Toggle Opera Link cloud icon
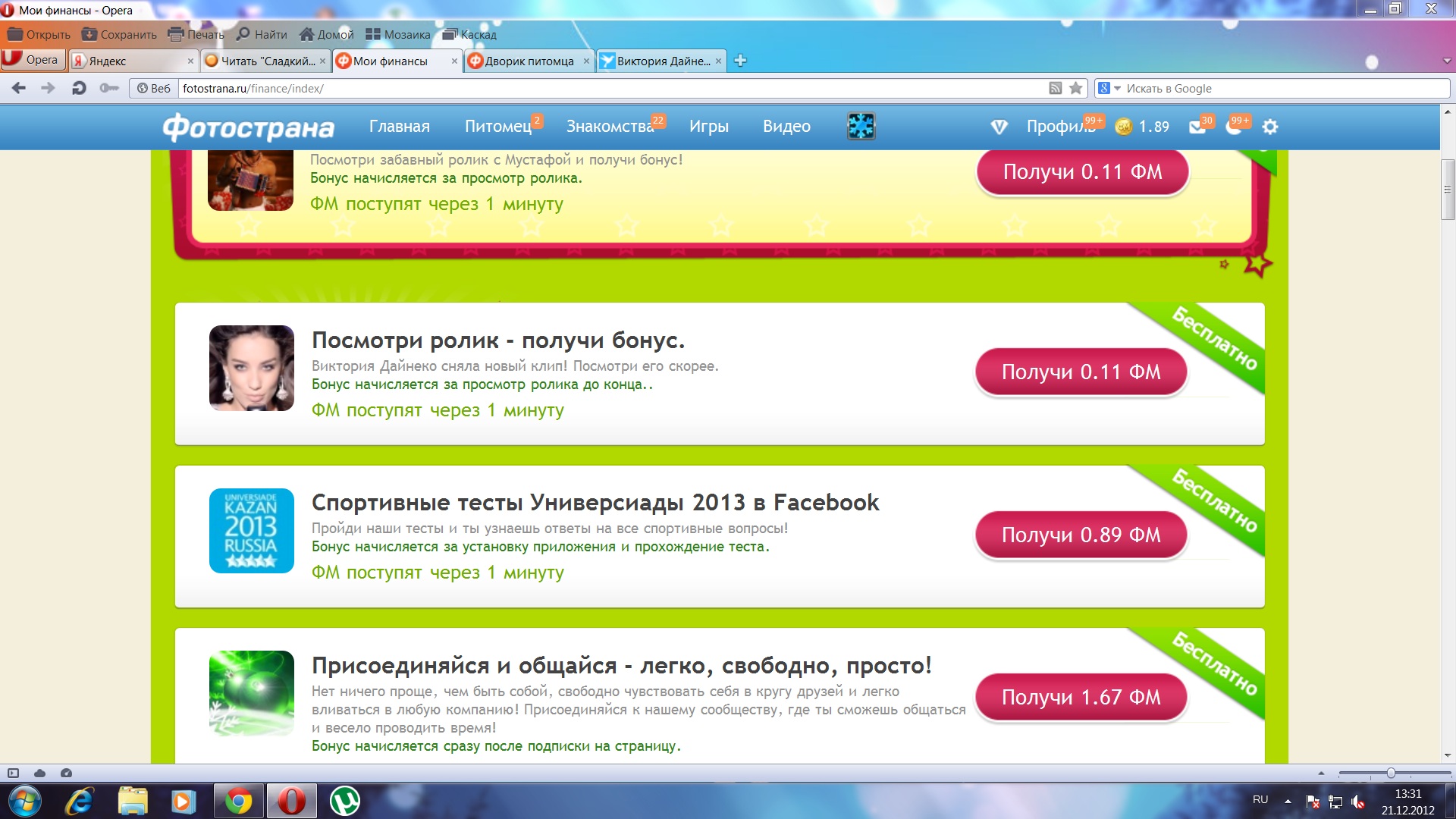The height and width of the screenshot is (819, 1456). tap(39, 773)
